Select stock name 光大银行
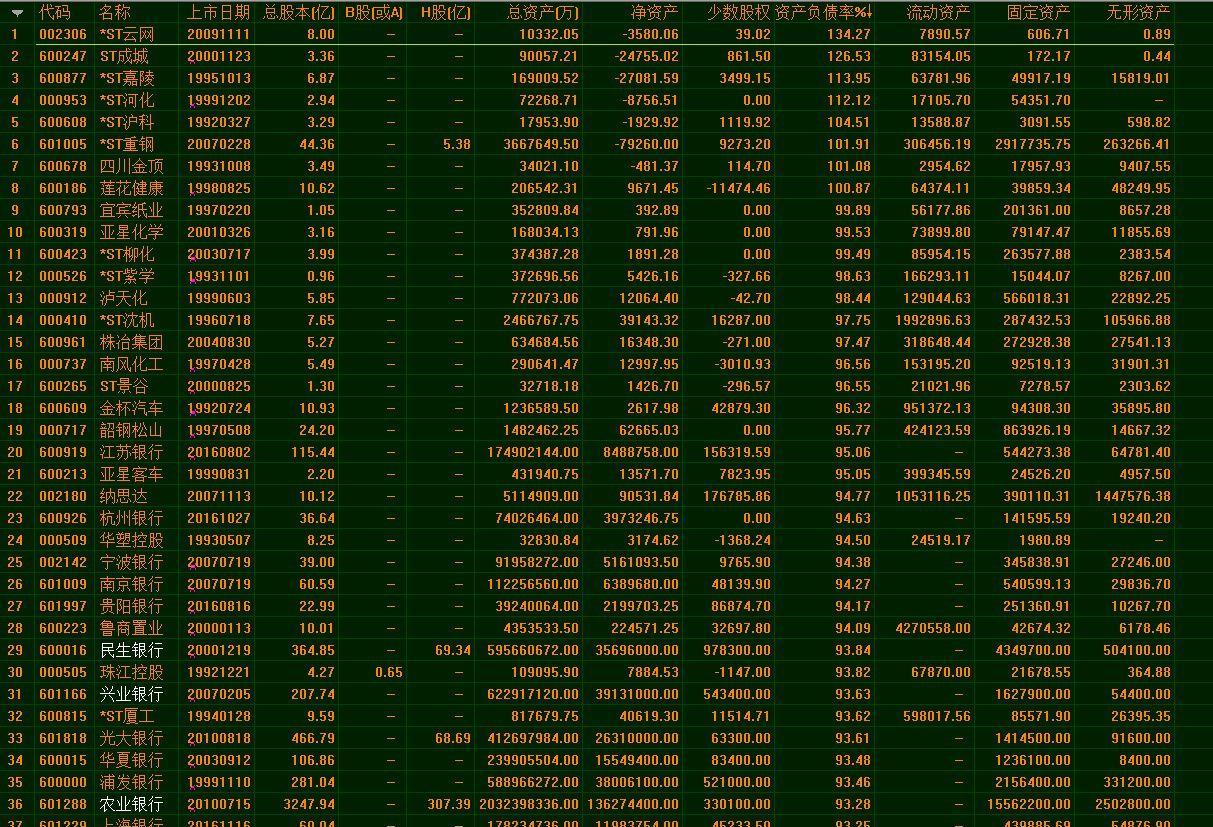Image resolution: width=1213 pixels, height=827 pixels. (131, 738)
